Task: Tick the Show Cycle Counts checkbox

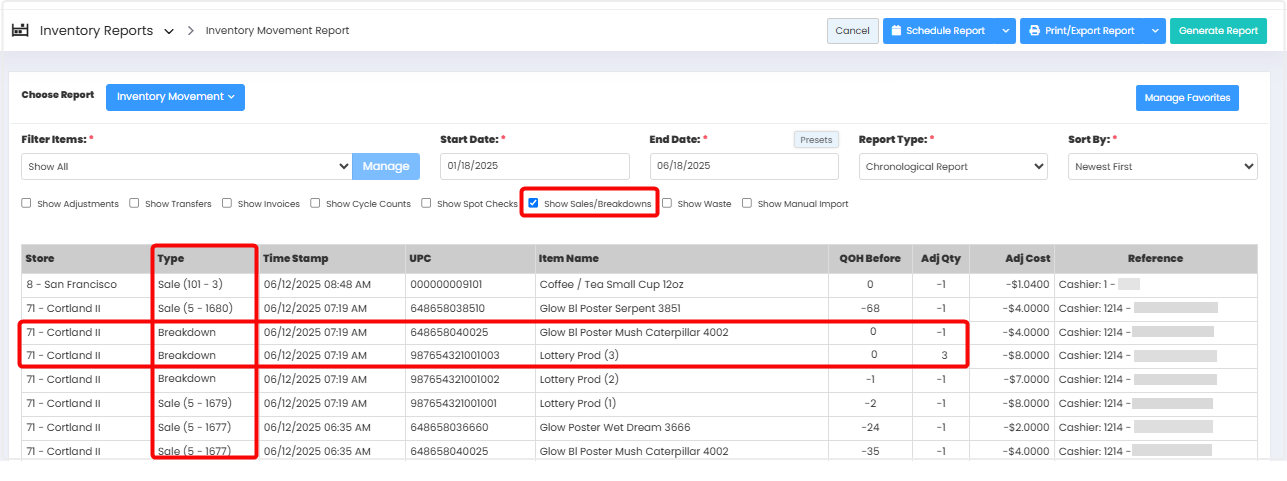Action: [315, 204]
